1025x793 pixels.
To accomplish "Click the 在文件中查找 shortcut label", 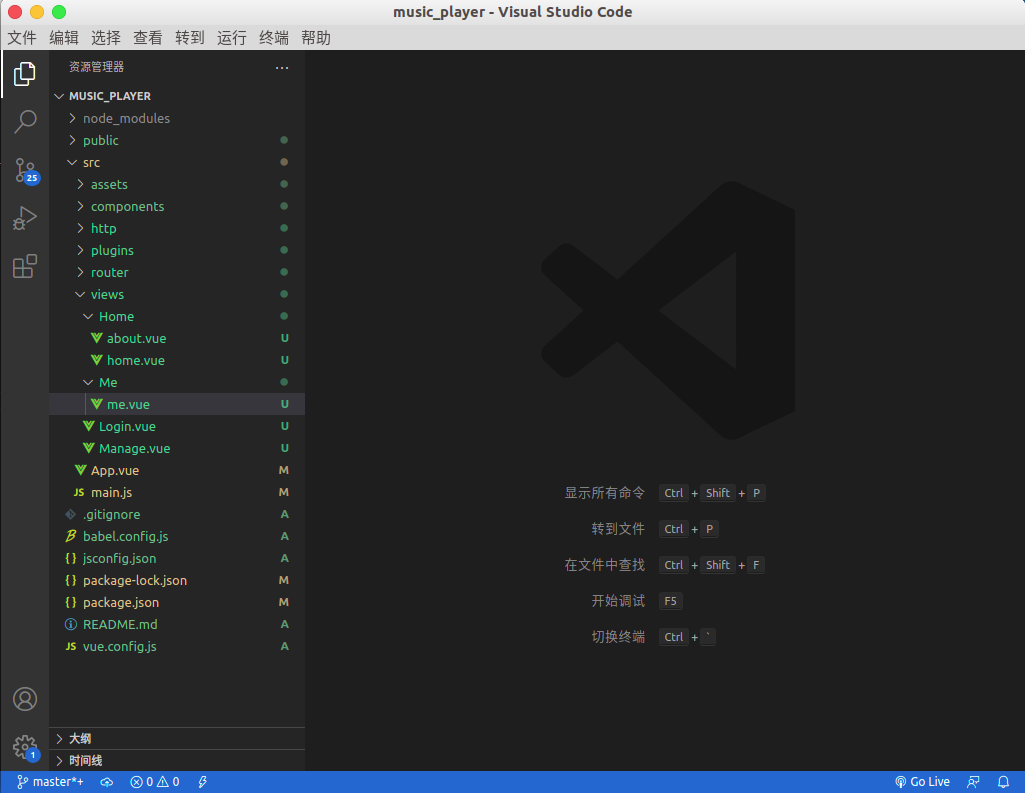I will coord(605,565).
